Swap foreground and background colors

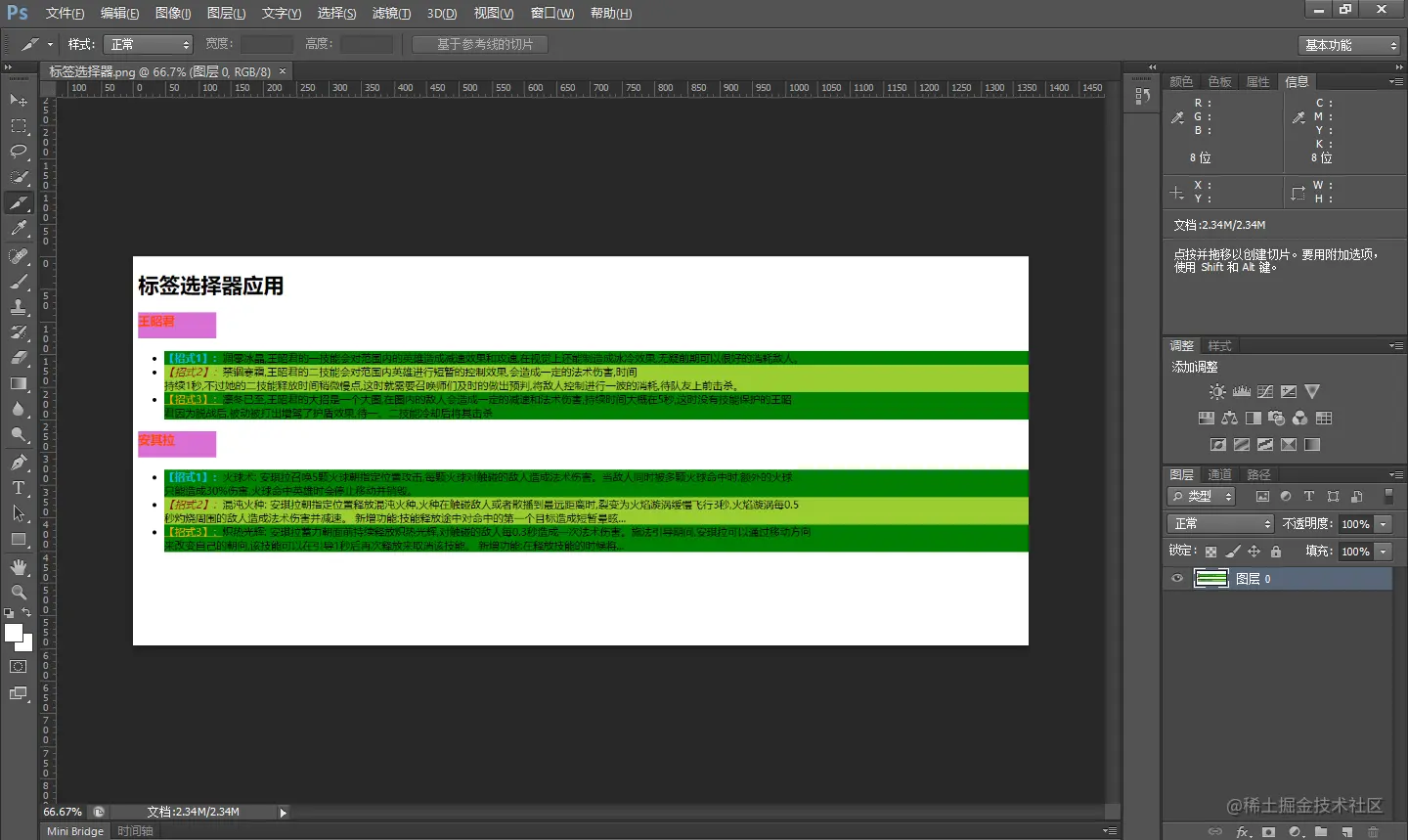point(27,613)
